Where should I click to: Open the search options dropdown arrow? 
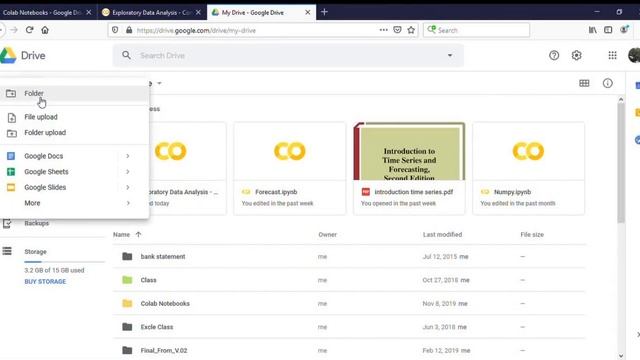point(450,56)
